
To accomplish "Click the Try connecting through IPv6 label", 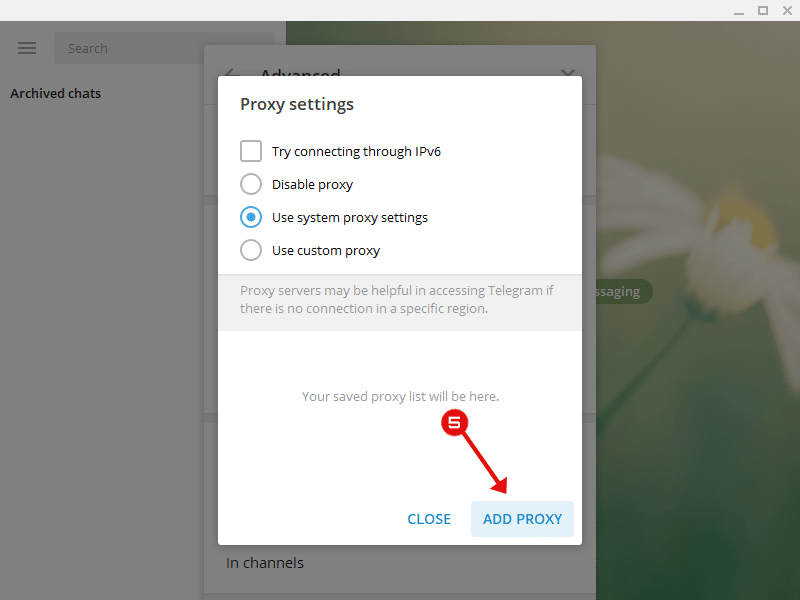I will pyautogui.click(x=356, y=152).
